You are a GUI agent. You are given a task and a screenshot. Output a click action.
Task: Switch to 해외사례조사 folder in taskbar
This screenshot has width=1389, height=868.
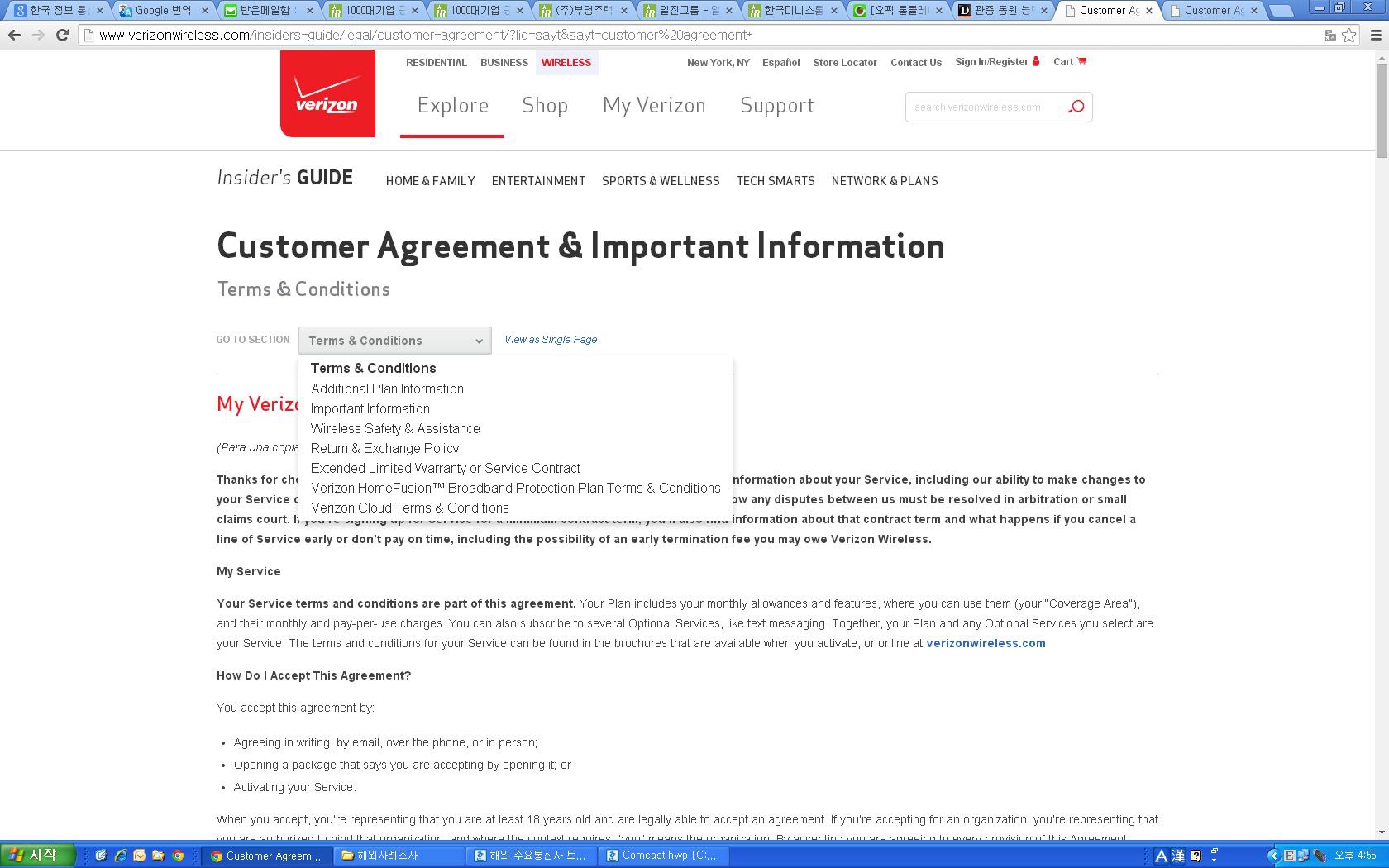[399, 856]
